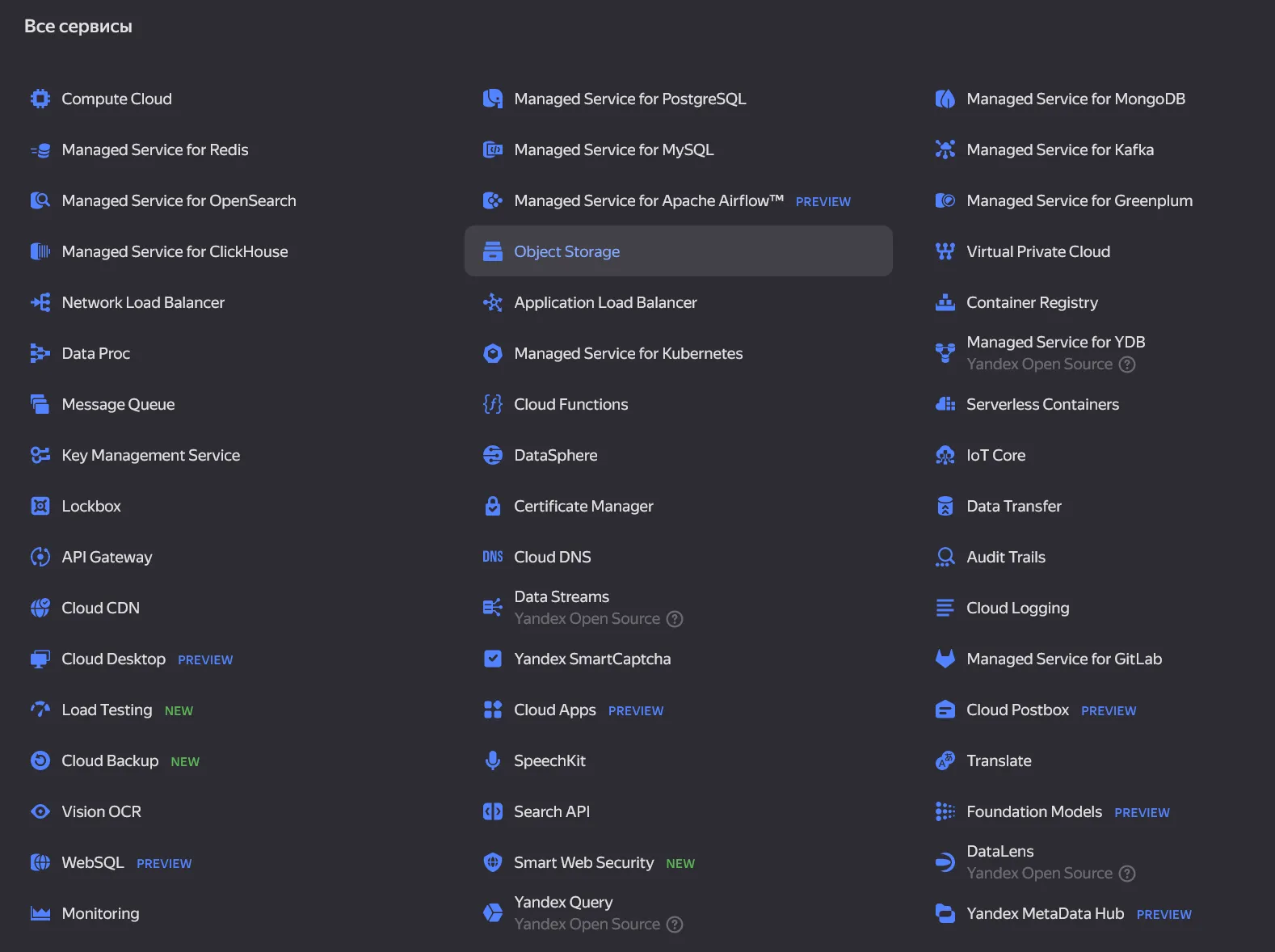The width and height of the screenshot is (1275, 952).
Task: Open Cloud Backup marked NEW
Action: click(110, 760)
